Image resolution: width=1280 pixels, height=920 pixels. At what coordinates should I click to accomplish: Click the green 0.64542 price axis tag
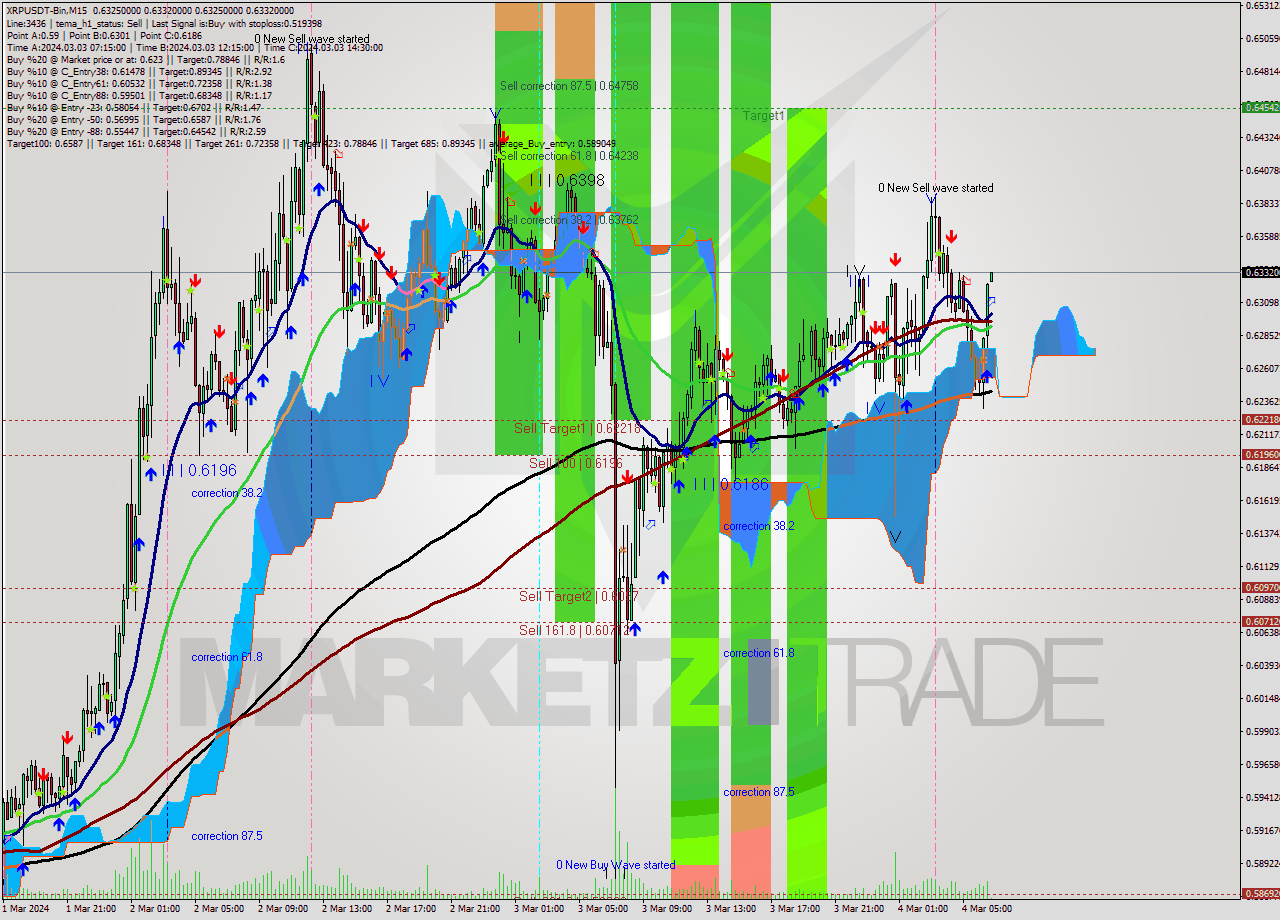tap(1260, 107)
